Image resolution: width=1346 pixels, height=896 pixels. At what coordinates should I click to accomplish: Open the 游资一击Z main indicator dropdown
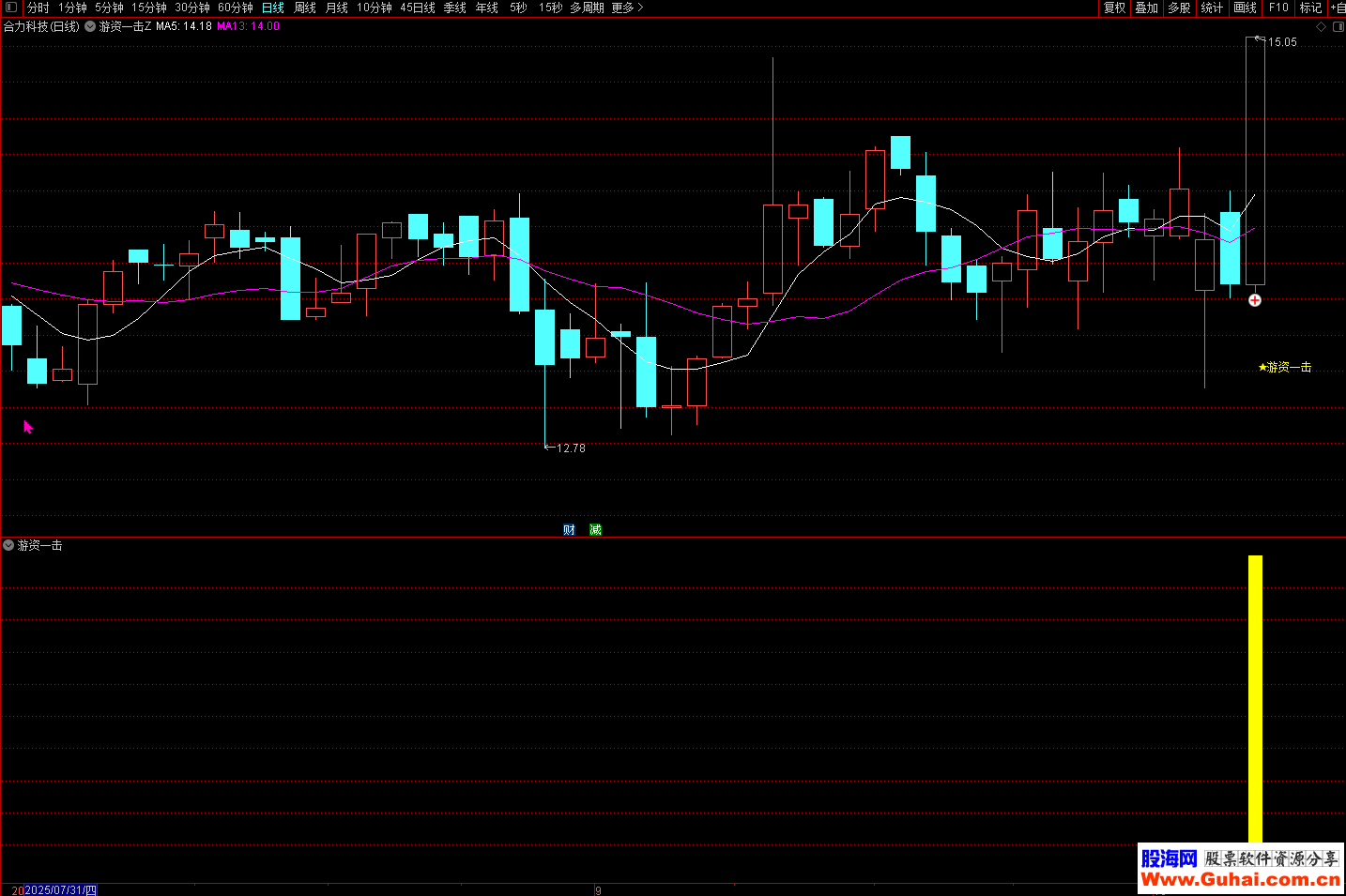tap(90, 26)
